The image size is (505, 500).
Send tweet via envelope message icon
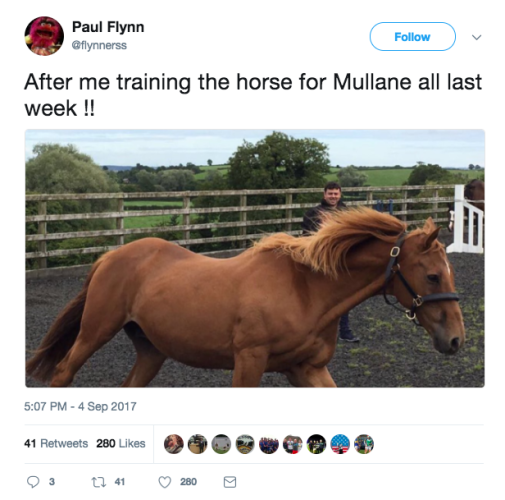coord(230,482)
